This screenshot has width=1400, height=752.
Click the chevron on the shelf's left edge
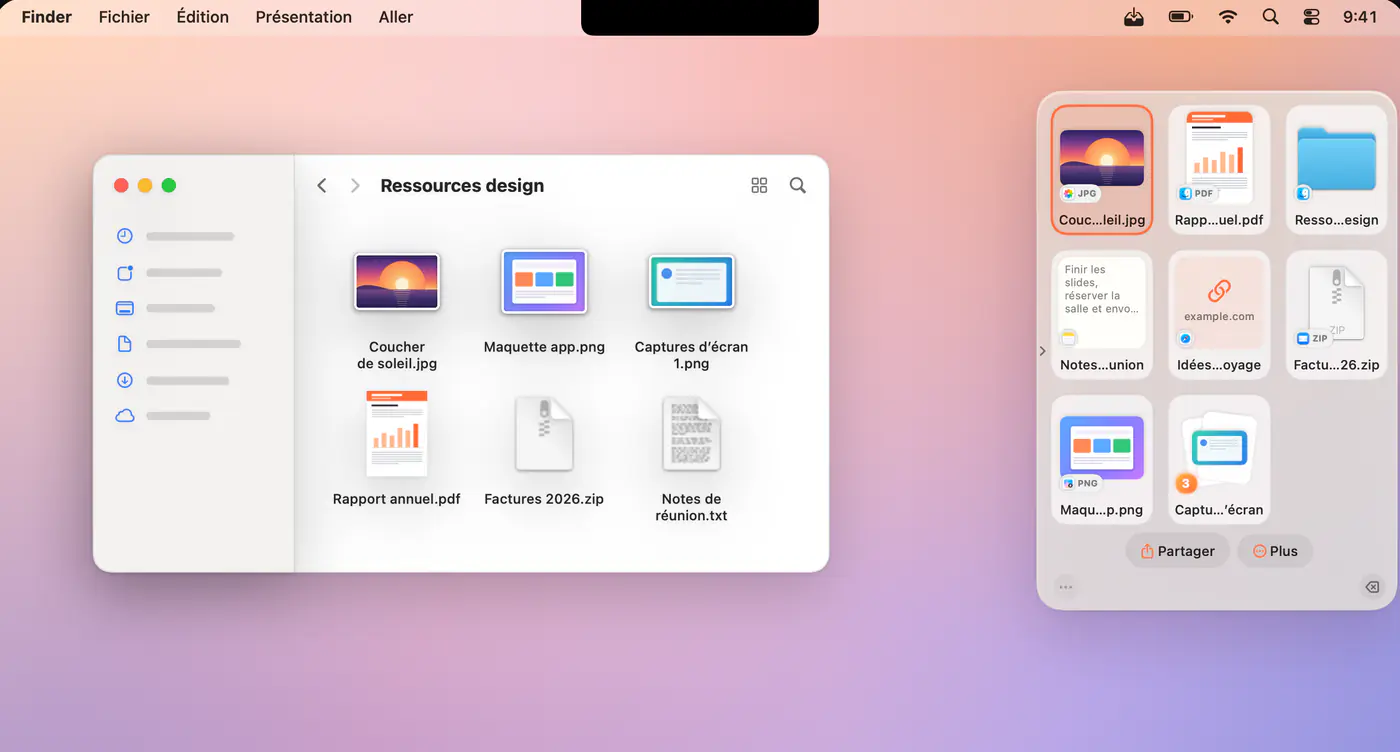[1043, 351]
